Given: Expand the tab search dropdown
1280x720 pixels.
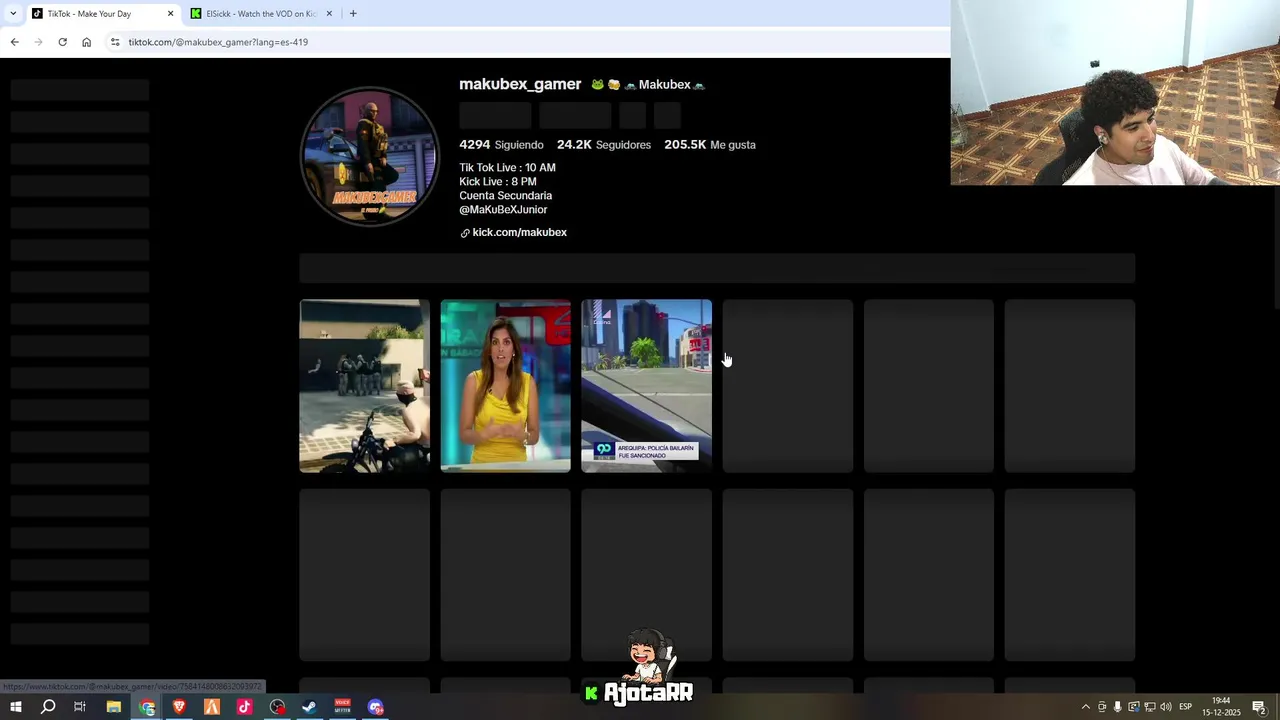Looking at the screenshot, I should pos(13,14).
